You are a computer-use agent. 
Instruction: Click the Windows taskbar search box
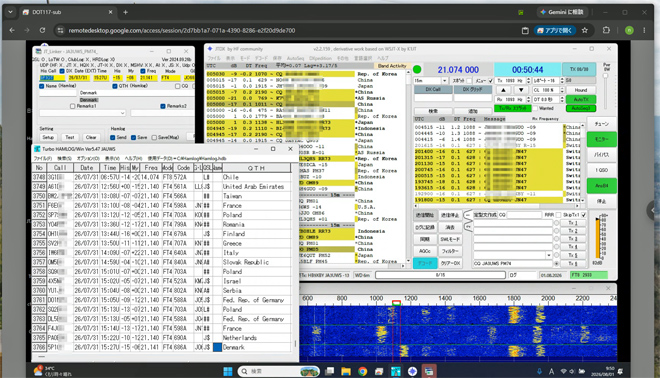[279, 371]
